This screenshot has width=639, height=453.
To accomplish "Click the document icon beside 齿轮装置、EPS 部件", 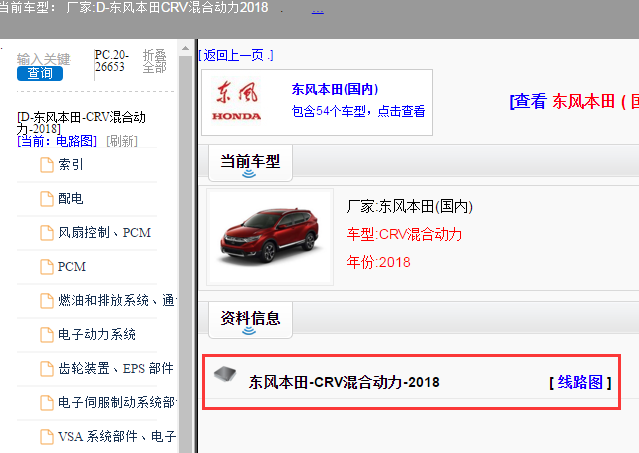I will tap(46, 369).
